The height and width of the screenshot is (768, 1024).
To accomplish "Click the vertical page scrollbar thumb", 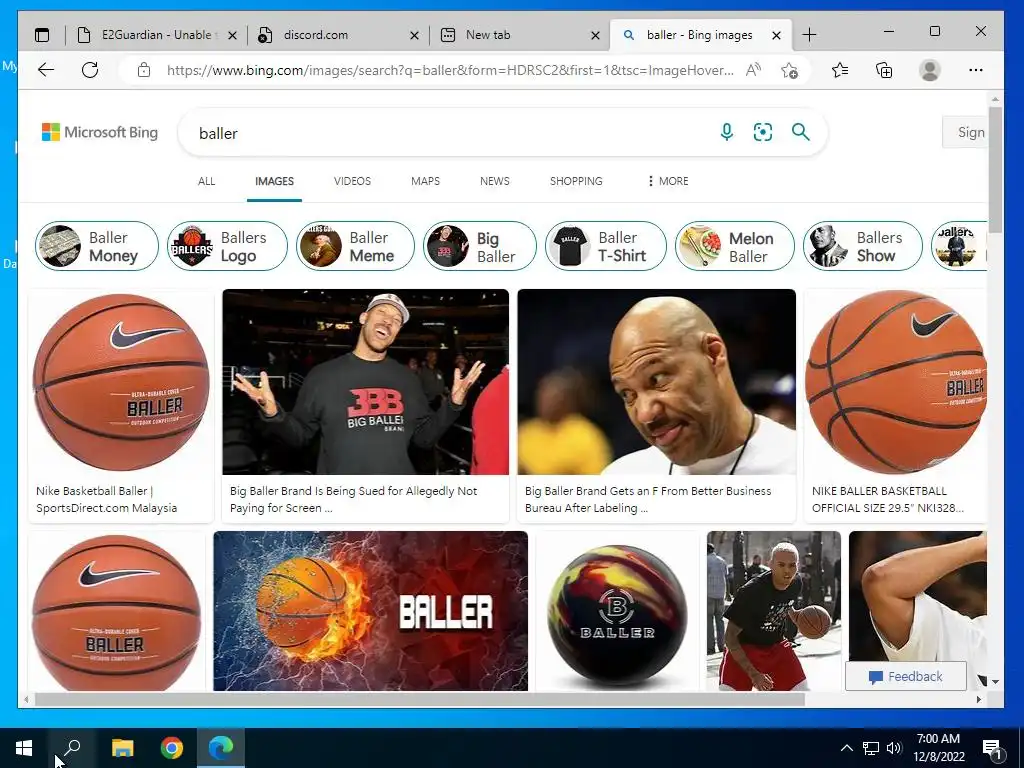I will [995, 170].
